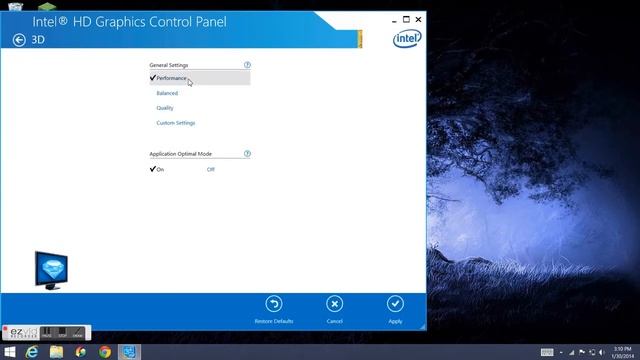Cancel changes with the X circle button
Viewport: 640px width, 360px height.
(334, 304)
